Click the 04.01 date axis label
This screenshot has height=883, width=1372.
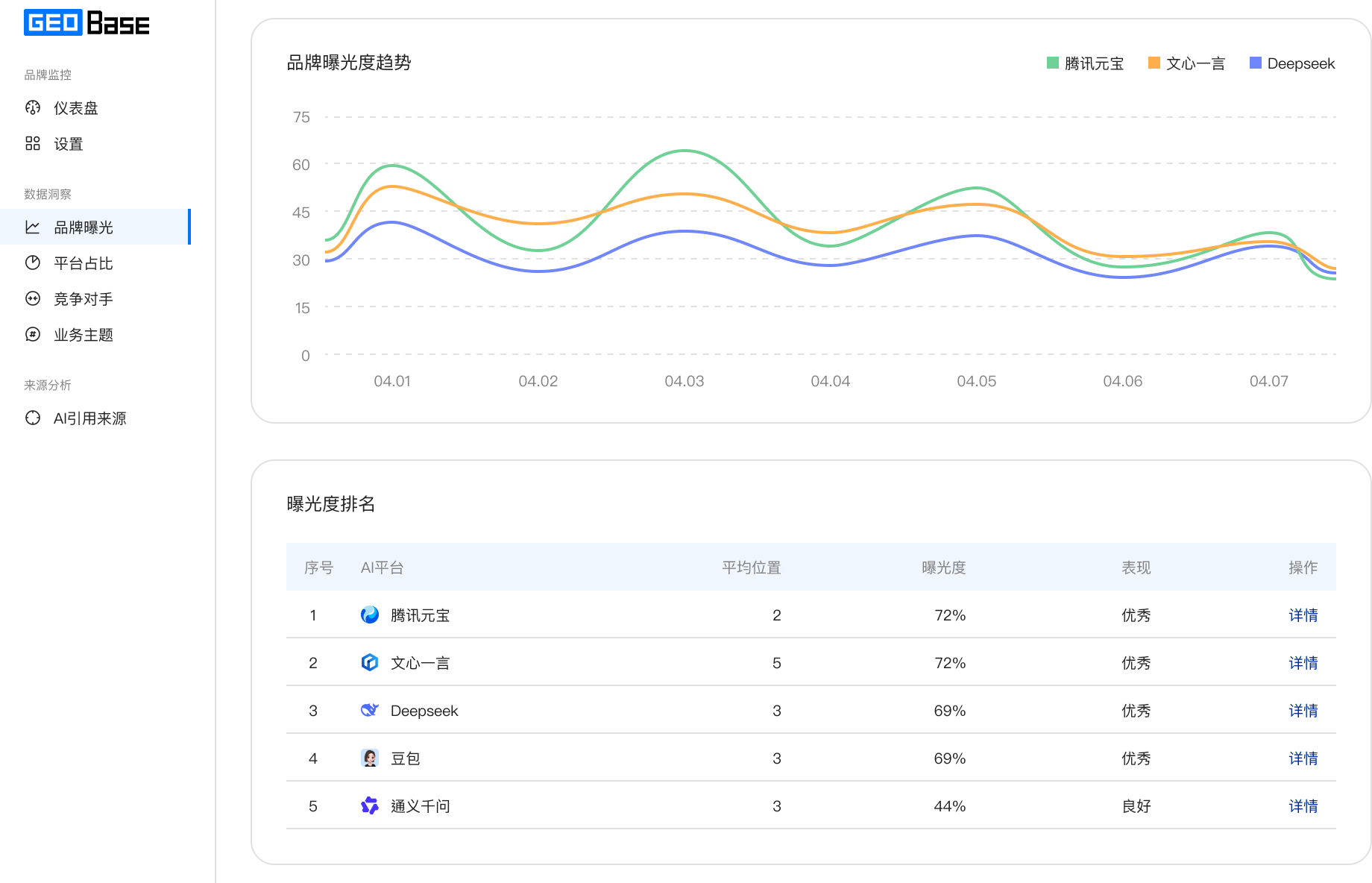pyautogui.click(x=392, y=381)
